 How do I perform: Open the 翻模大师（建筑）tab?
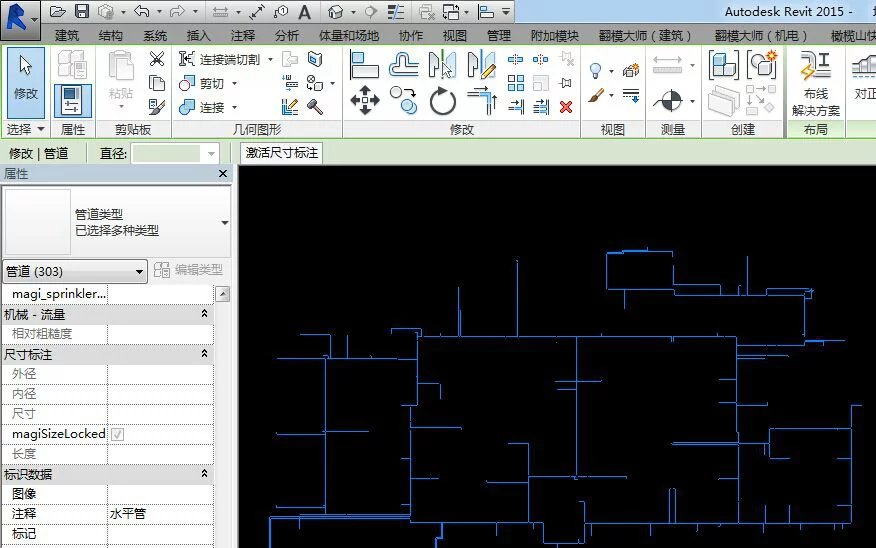[645, 36]
